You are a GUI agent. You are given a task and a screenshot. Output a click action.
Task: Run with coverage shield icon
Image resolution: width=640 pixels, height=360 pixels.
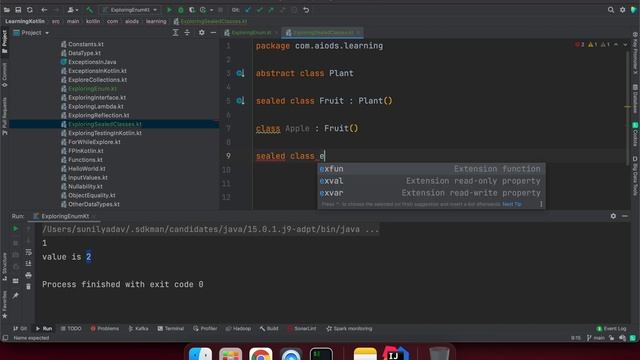(191, 10)
